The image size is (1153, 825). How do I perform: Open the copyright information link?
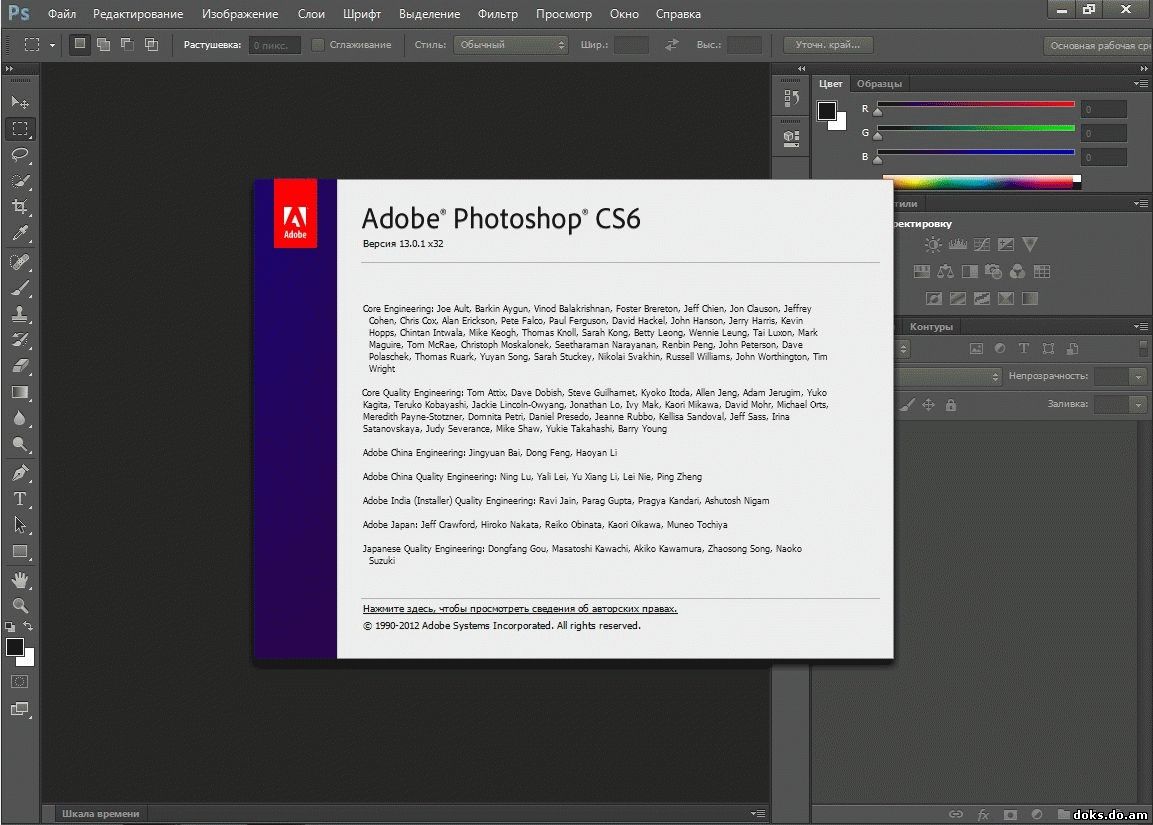point(520,609)
